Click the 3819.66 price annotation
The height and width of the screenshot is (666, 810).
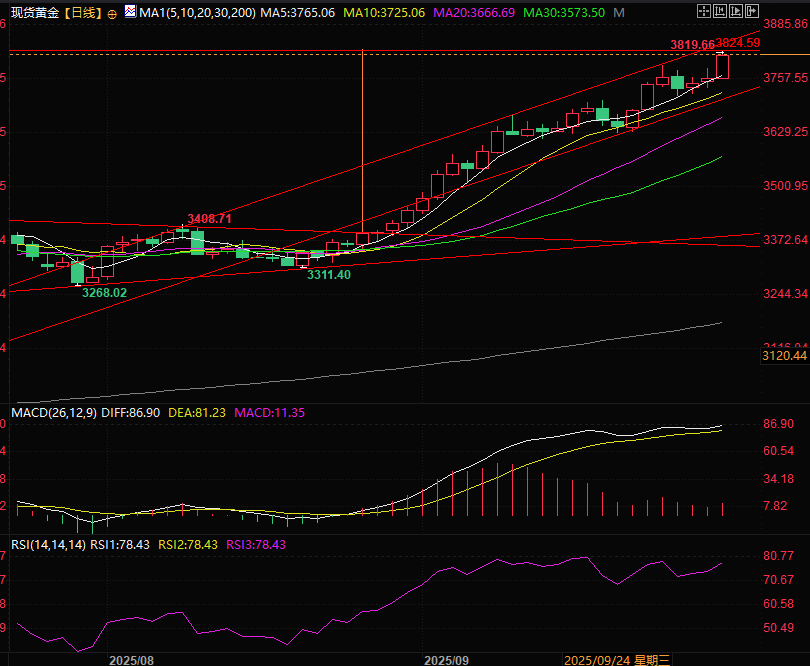coord(693,45)
